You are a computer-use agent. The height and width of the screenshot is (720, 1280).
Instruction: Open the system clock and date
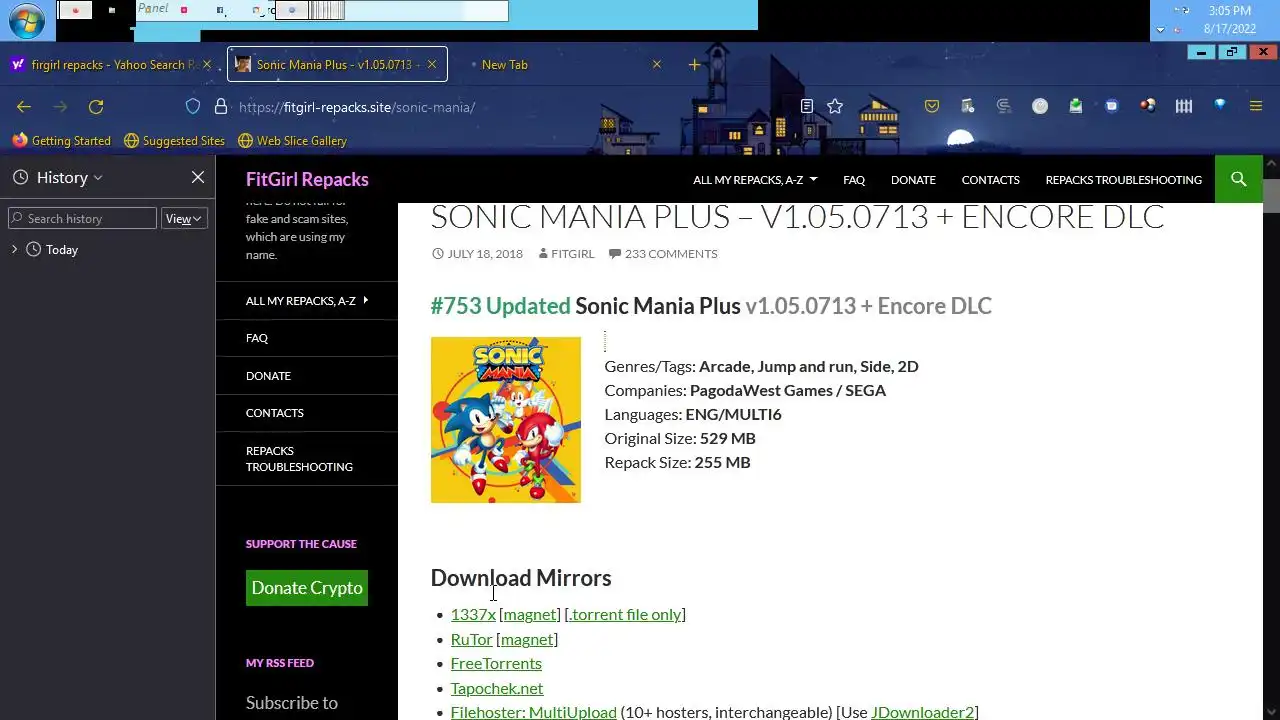1229,20
